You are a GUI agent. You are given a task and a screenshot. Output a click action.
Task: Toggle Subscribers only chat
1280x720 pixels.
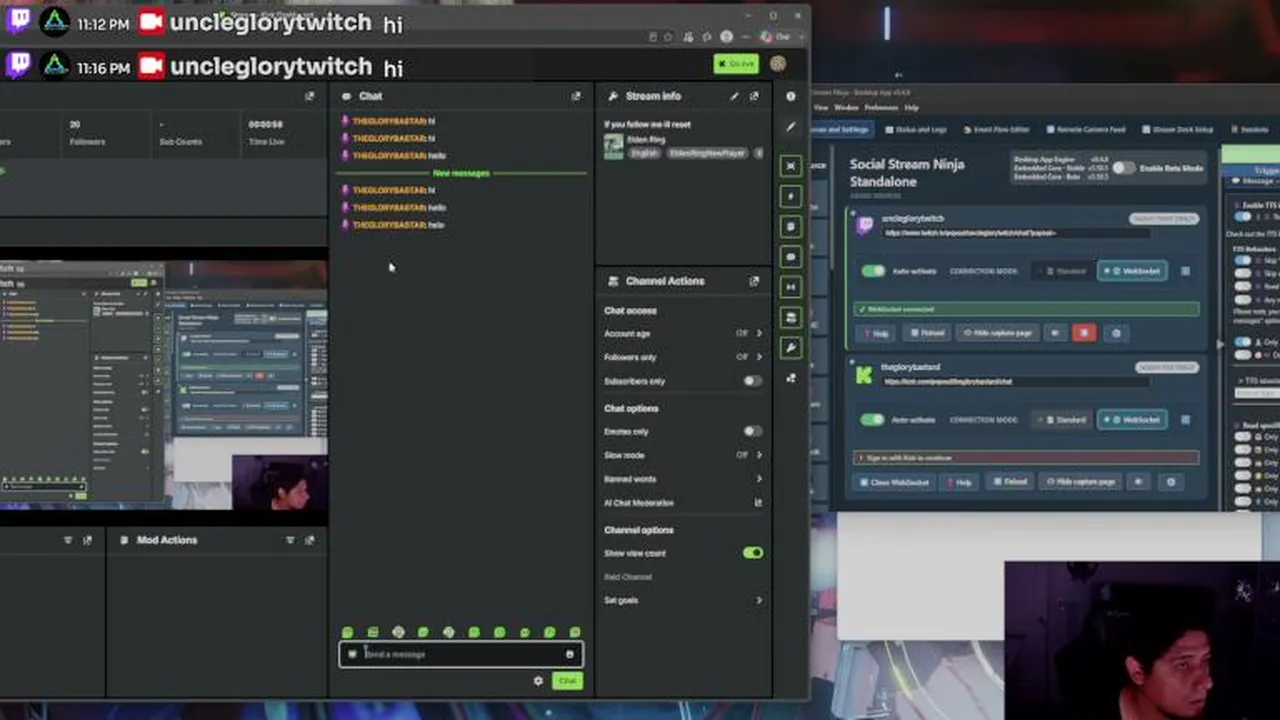[x=752, y=381]
